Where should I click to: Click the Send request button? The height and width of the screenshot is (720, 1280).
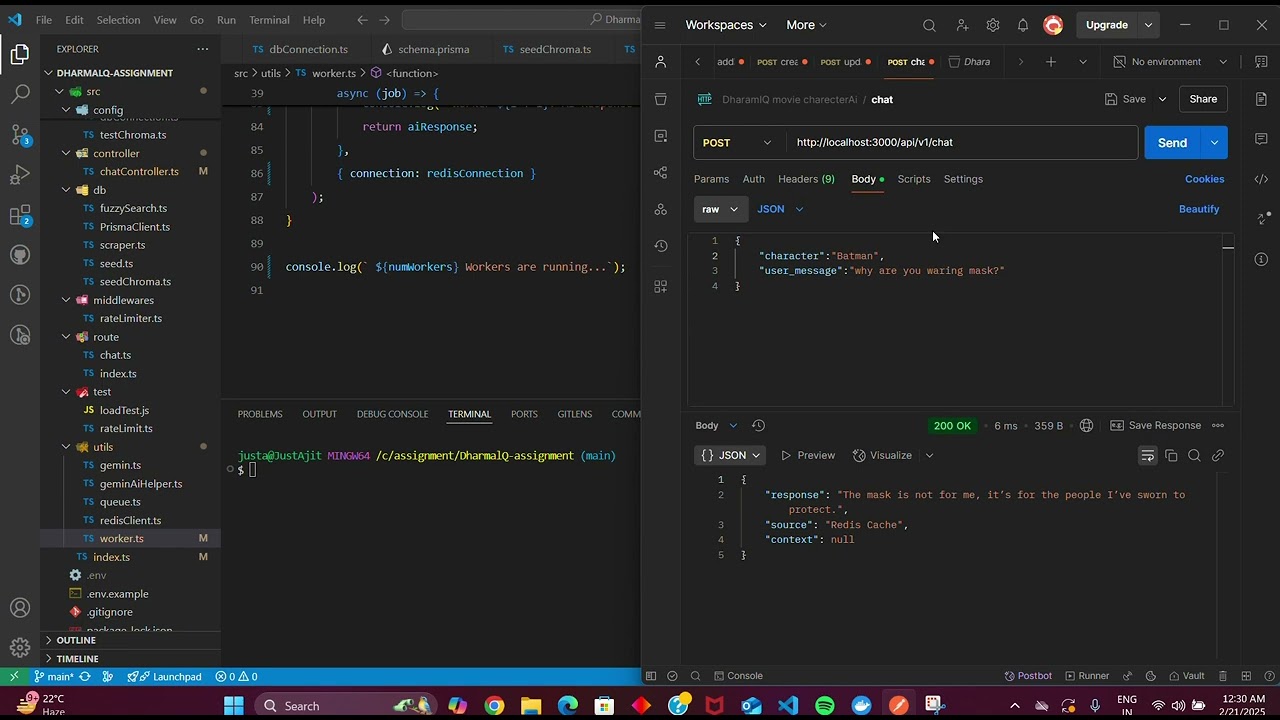click(x=1171, y=143)
